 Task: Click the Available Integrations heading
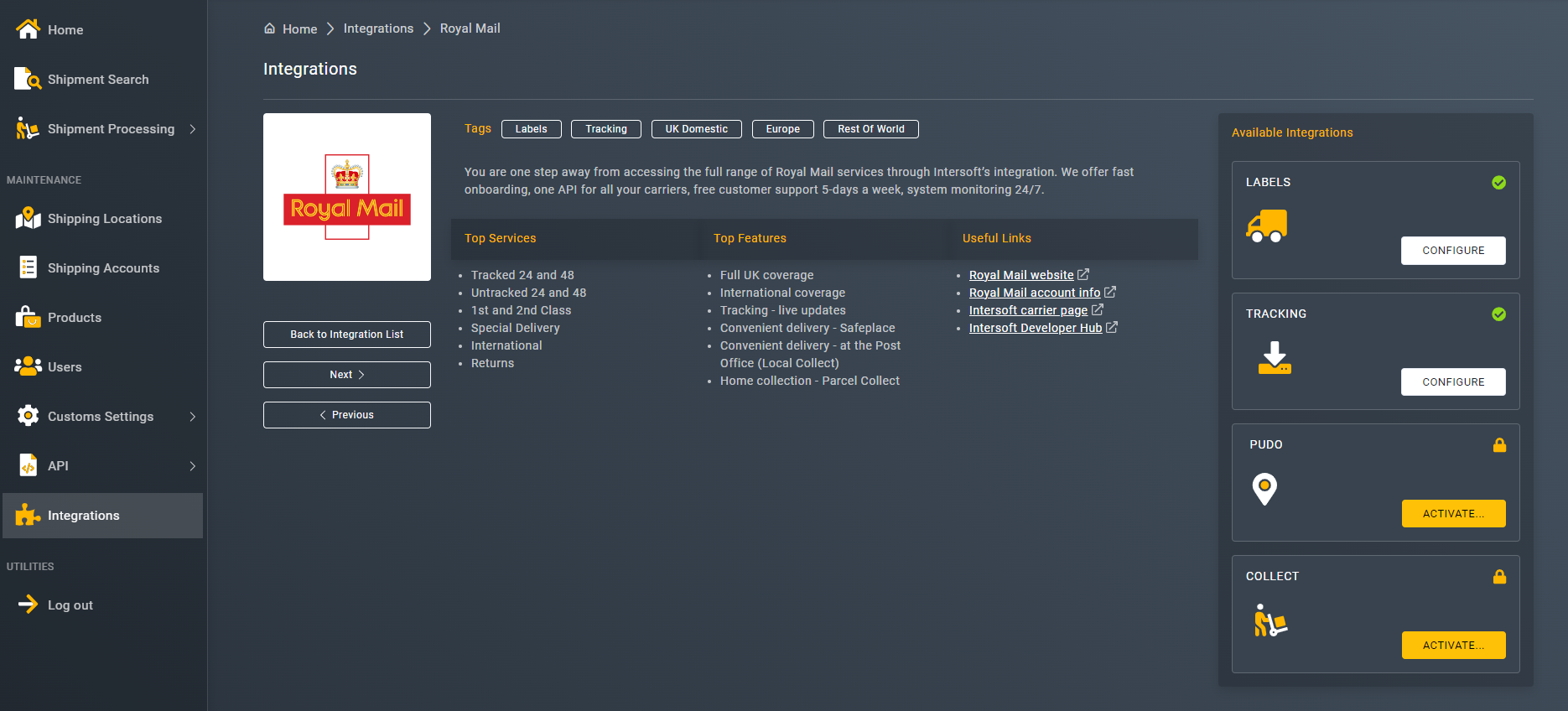(1292, 132)
